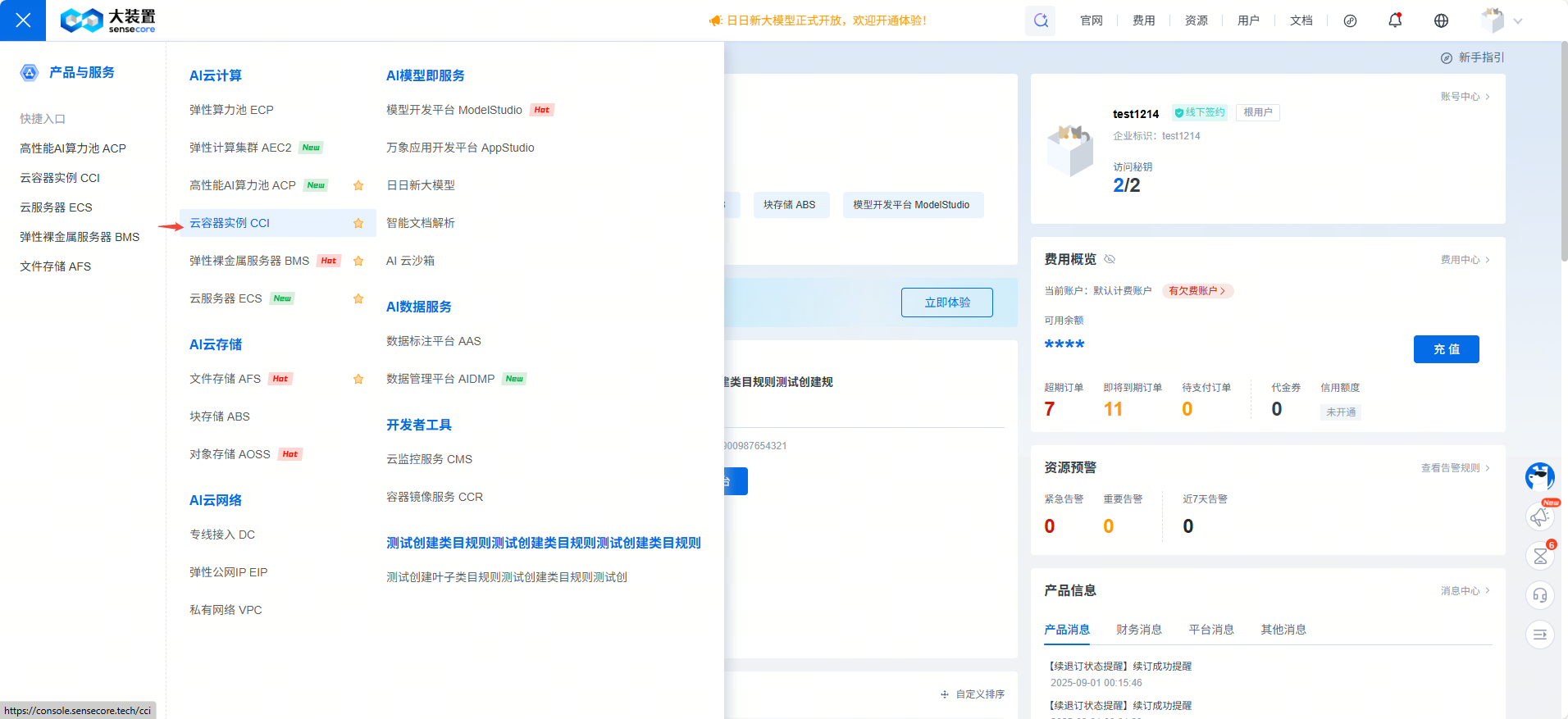Open 资源 in top navigation
Image resolution: width=1568 pixels, height=719 pixels.
click(1197, 20)
